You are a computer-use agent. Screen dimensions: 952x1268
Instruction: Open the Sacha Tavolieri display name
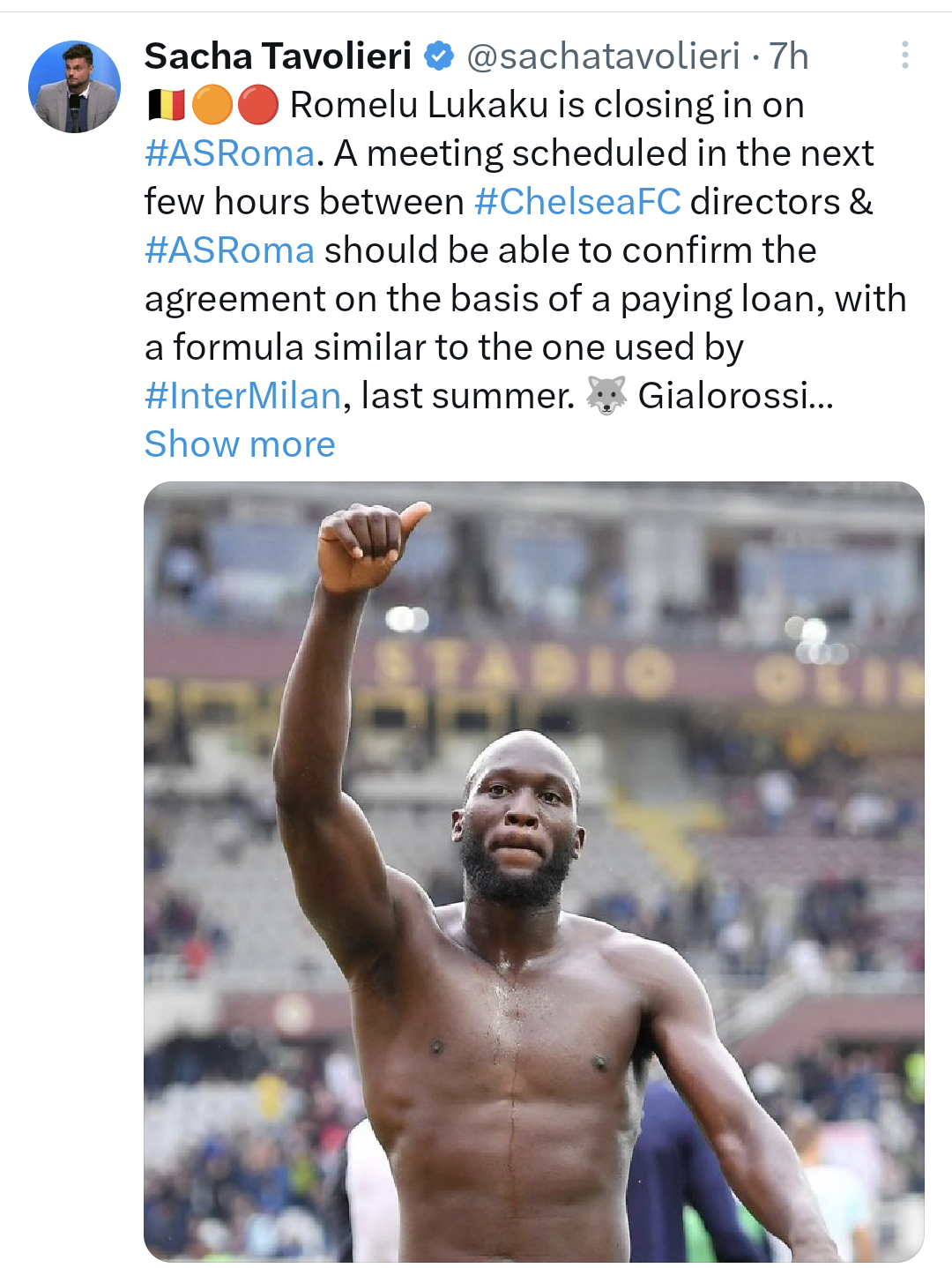pyautogui.click(x=278, y=56)
